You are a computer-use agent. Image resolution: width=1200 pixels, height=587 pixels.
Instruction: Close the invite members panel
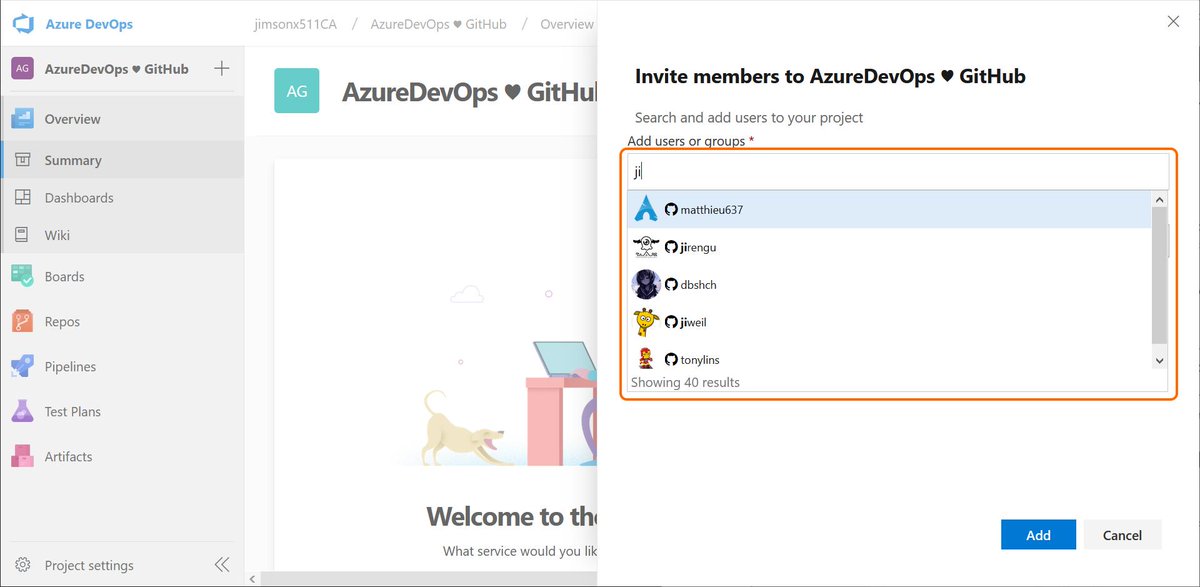pyautogui.click(x=1174, y=21)
